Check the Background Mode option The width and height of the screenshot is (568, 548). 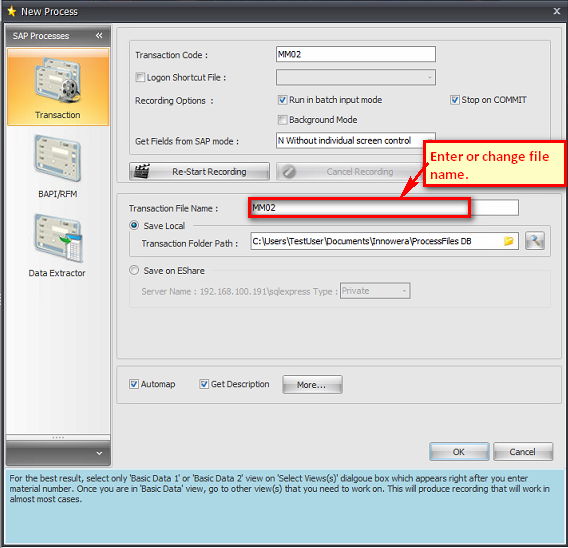coord(283,120)
